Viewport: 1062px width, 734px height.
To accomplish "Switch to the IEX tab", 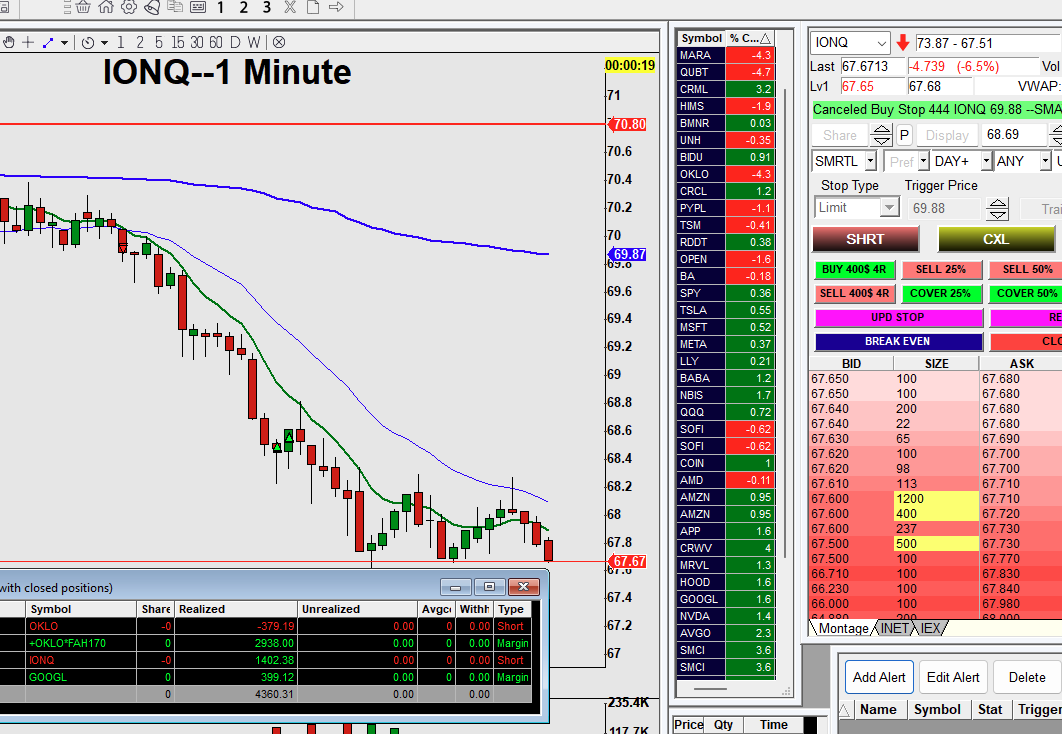I will coord(931,628).
